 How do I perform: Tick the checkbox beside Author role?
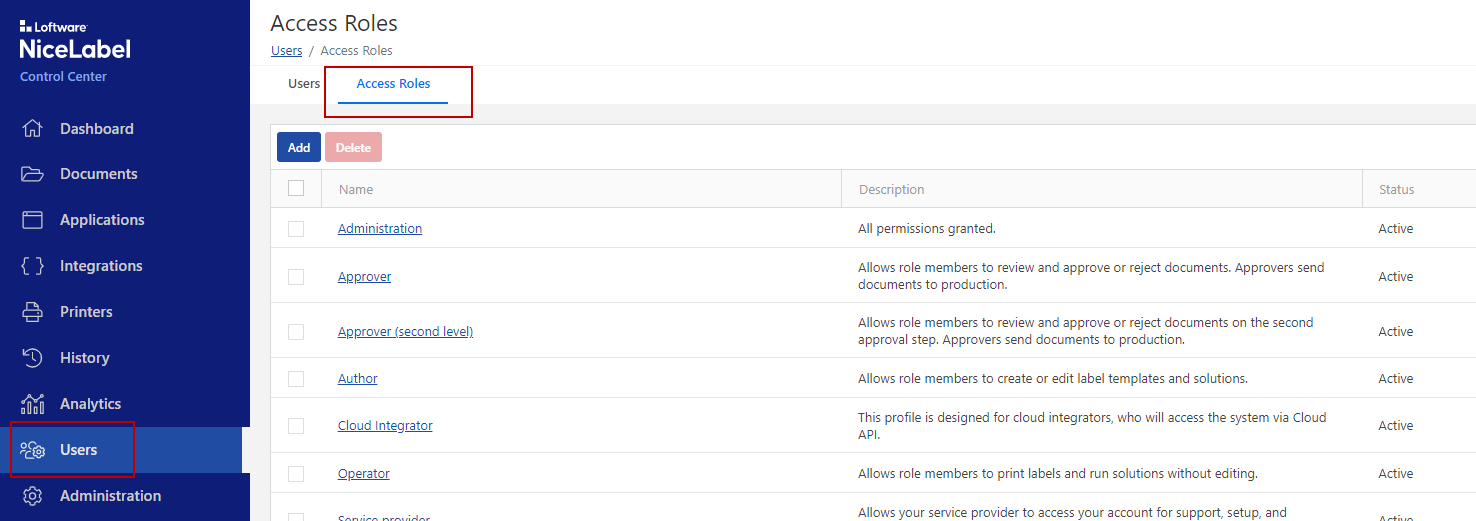[x=296, y=379]
